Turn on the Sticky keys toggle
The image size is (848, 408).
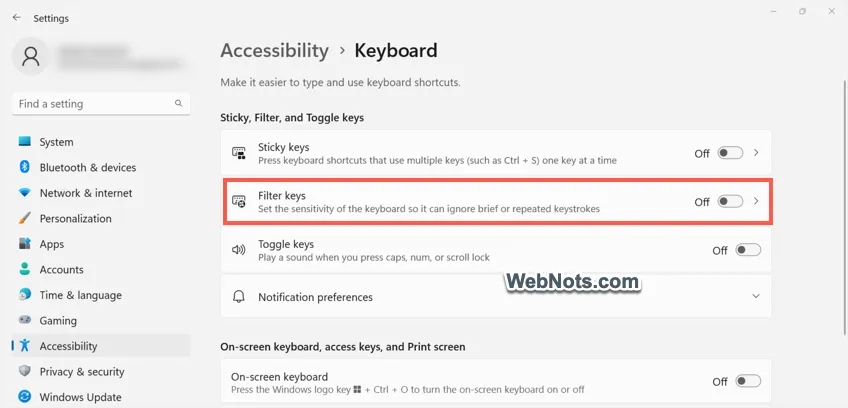pos(730,153)
